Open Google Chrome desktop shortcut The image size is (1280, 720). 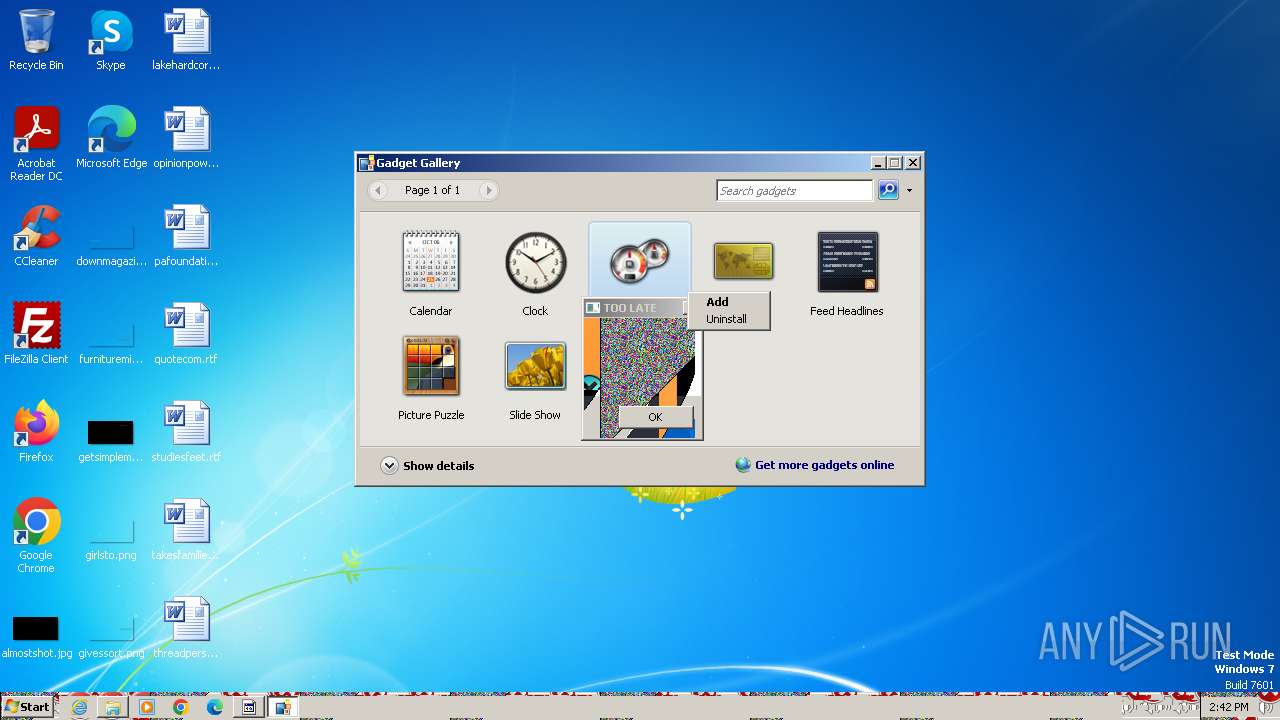[36, 536]
